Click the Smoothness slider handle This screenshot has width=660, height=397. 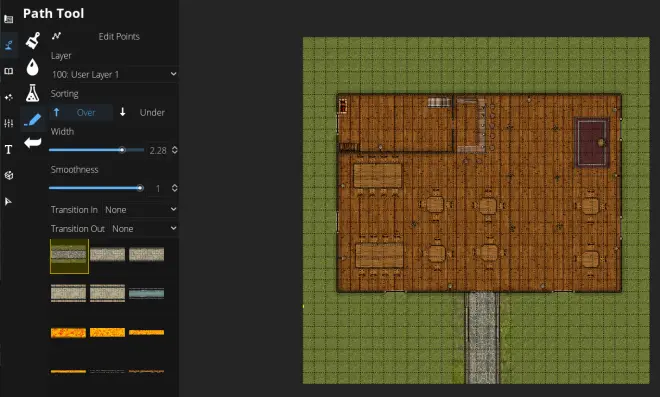click(140, 188)
